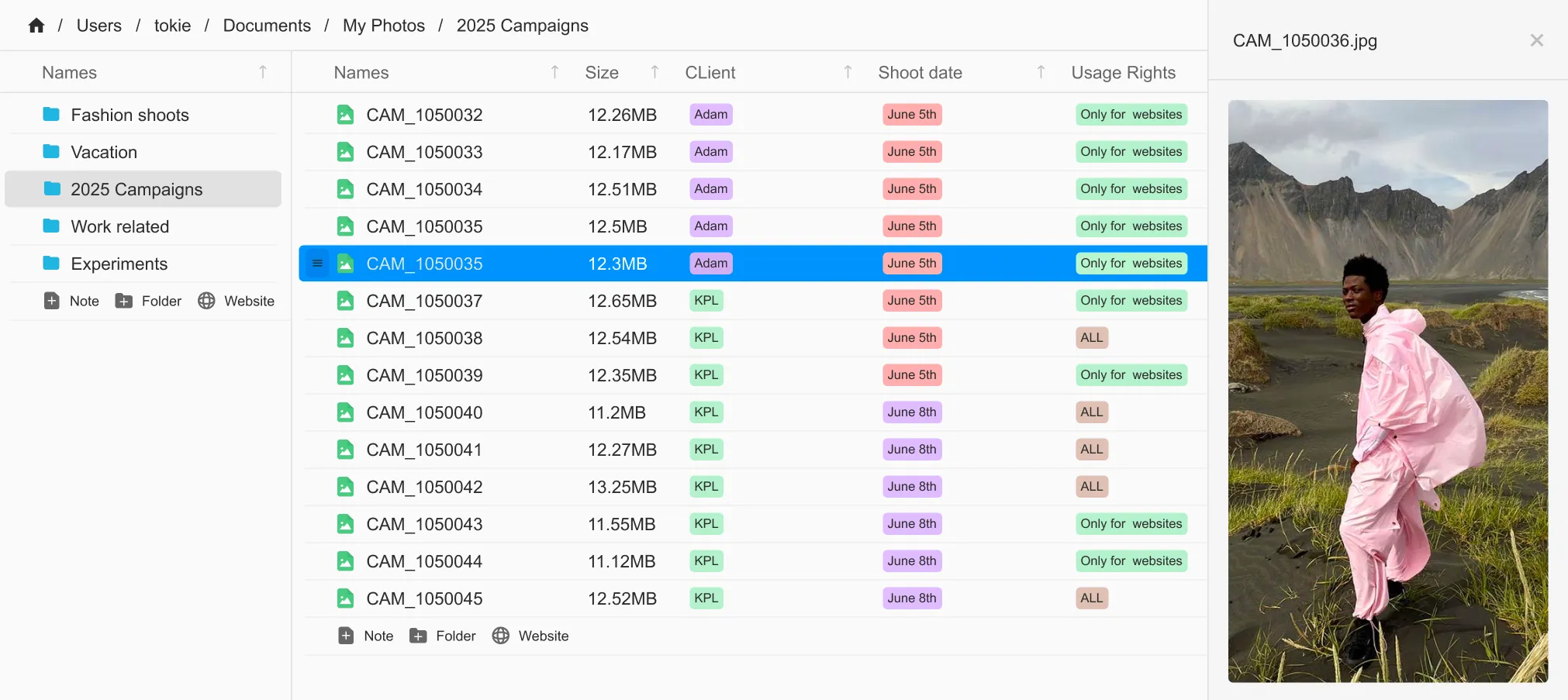
Task: Click the folder icon beside Experiments
Action: (x=50, y=264)
